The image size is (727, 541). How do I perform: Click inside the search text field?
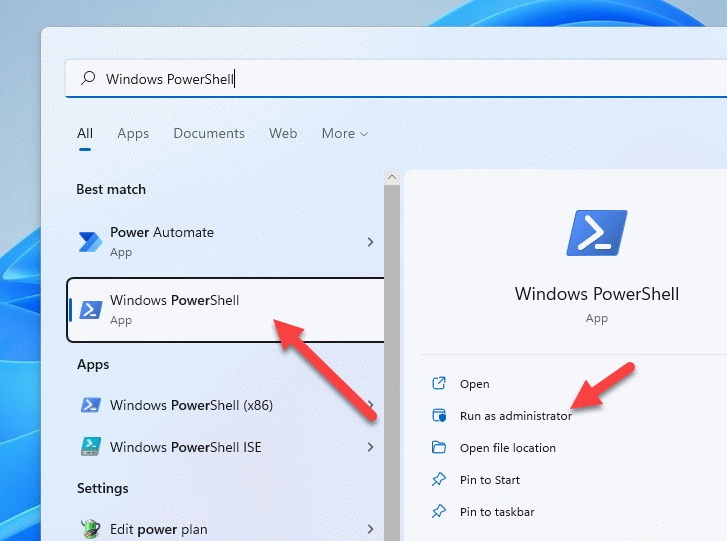click(x=396, y=78)
